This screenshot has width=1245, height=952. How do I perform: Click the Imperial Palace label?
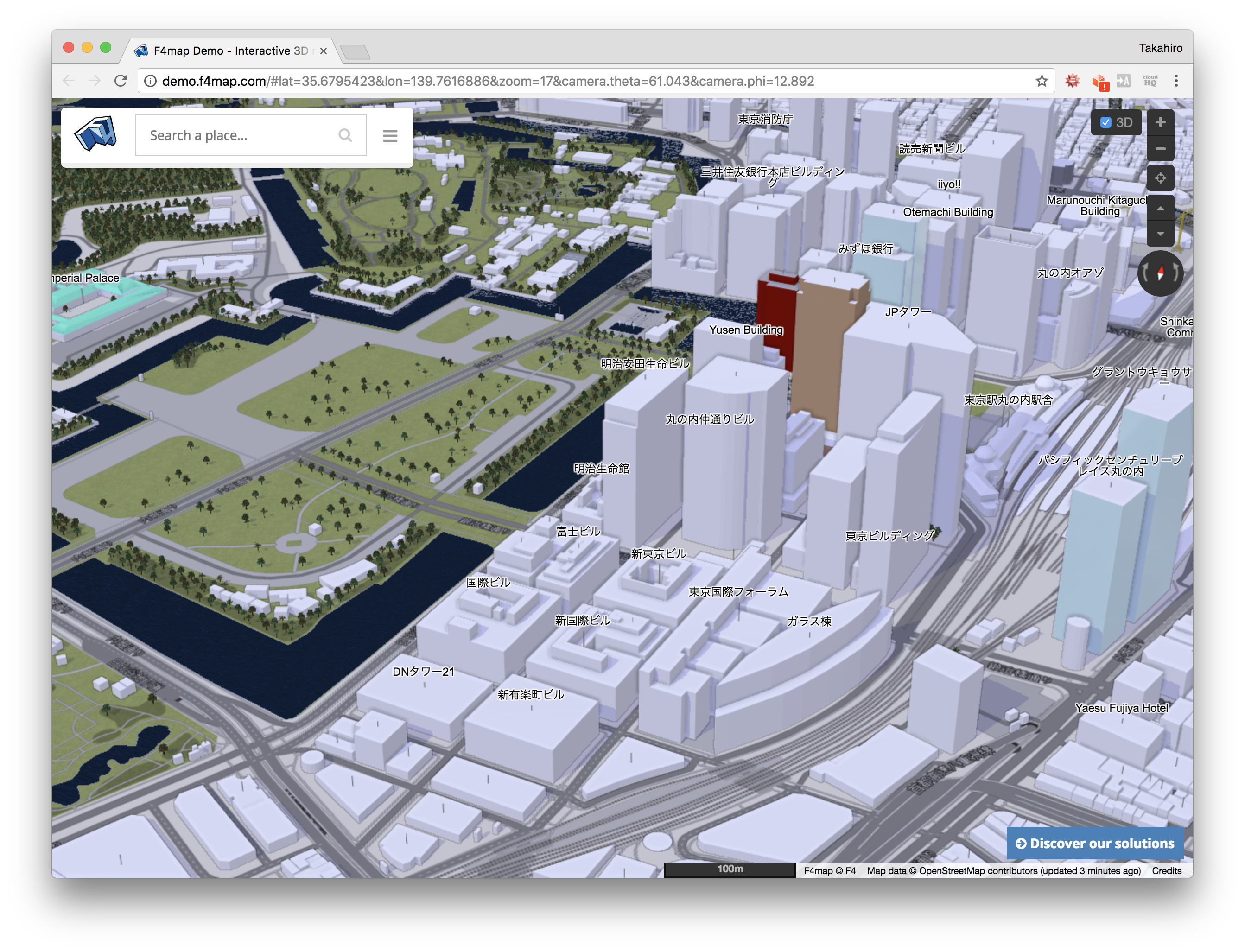coord(86,278)
